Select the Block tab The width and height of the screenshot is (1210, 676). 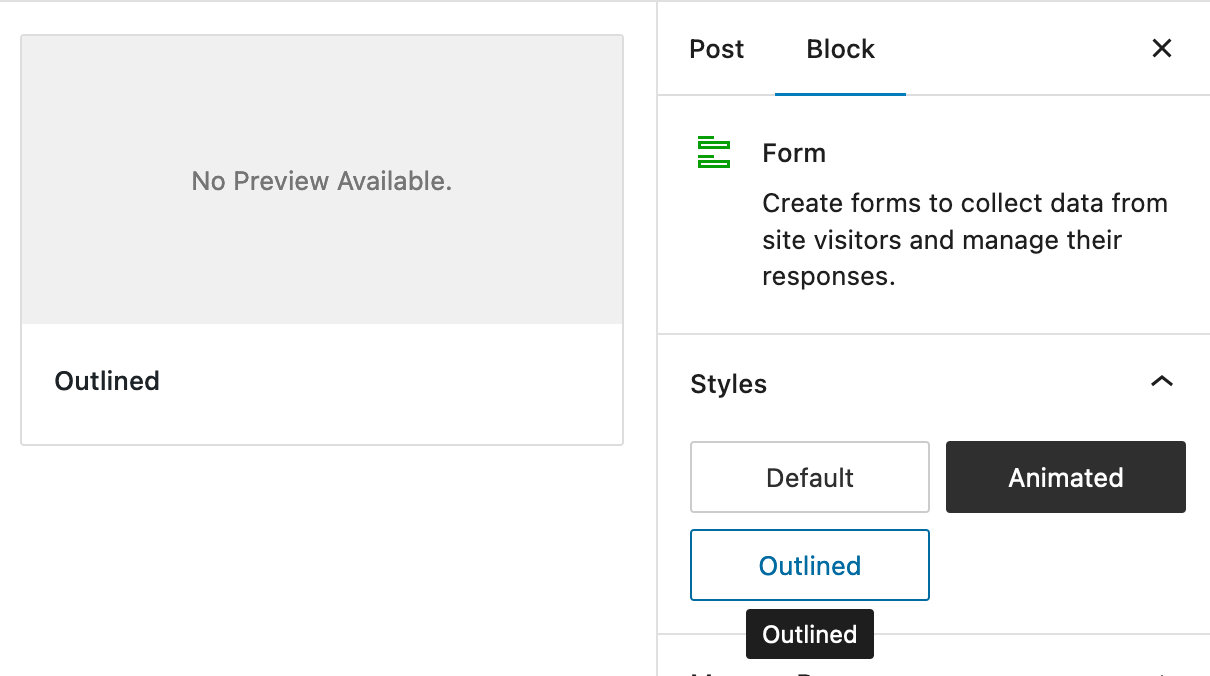pyautogui.click(x=839, y=48)
